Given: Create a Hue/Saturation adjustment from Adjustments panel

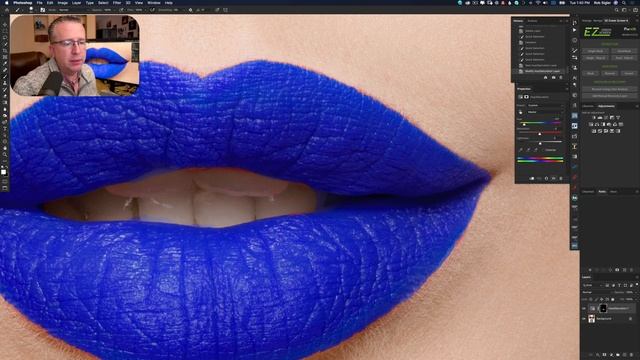Looking at the screenshot, I should (x=591, y=124).
